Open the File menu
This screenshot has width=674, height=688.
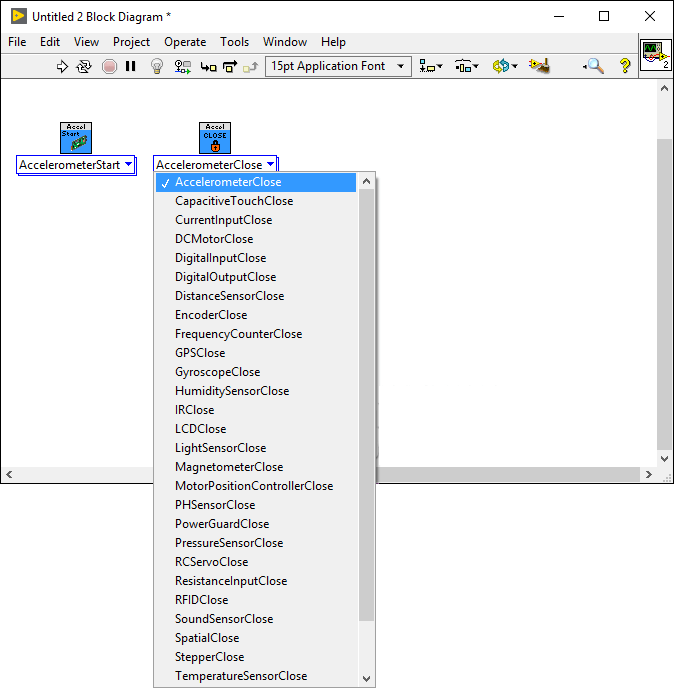coord(17,42)
